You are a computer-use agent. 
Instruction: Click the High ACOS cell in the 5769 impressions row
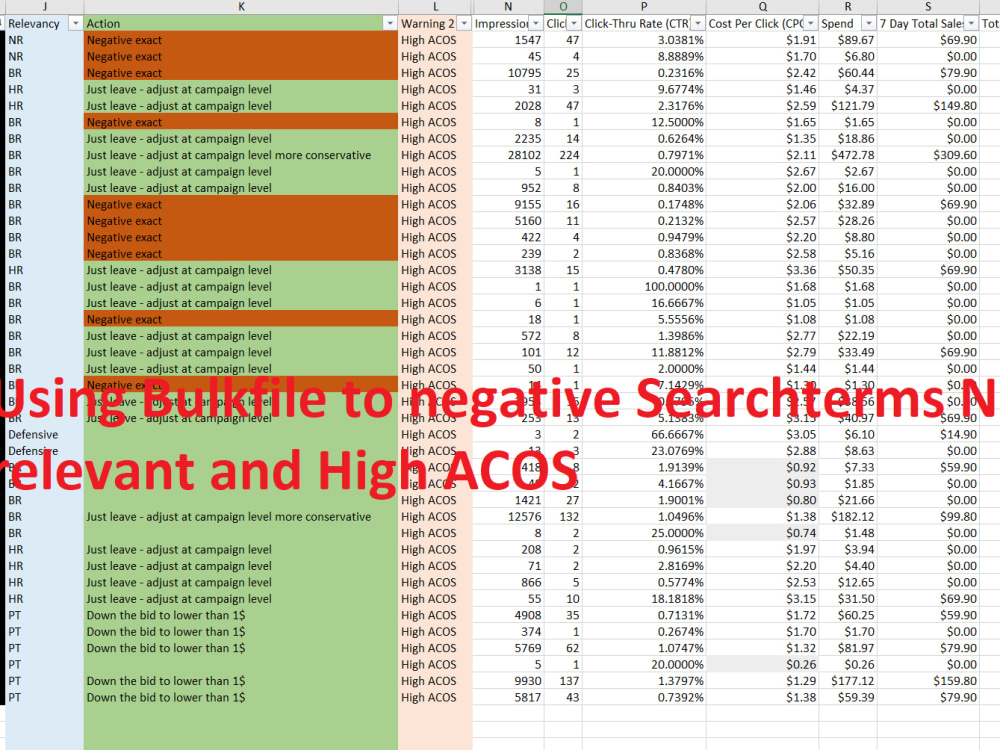pos(436,648)
